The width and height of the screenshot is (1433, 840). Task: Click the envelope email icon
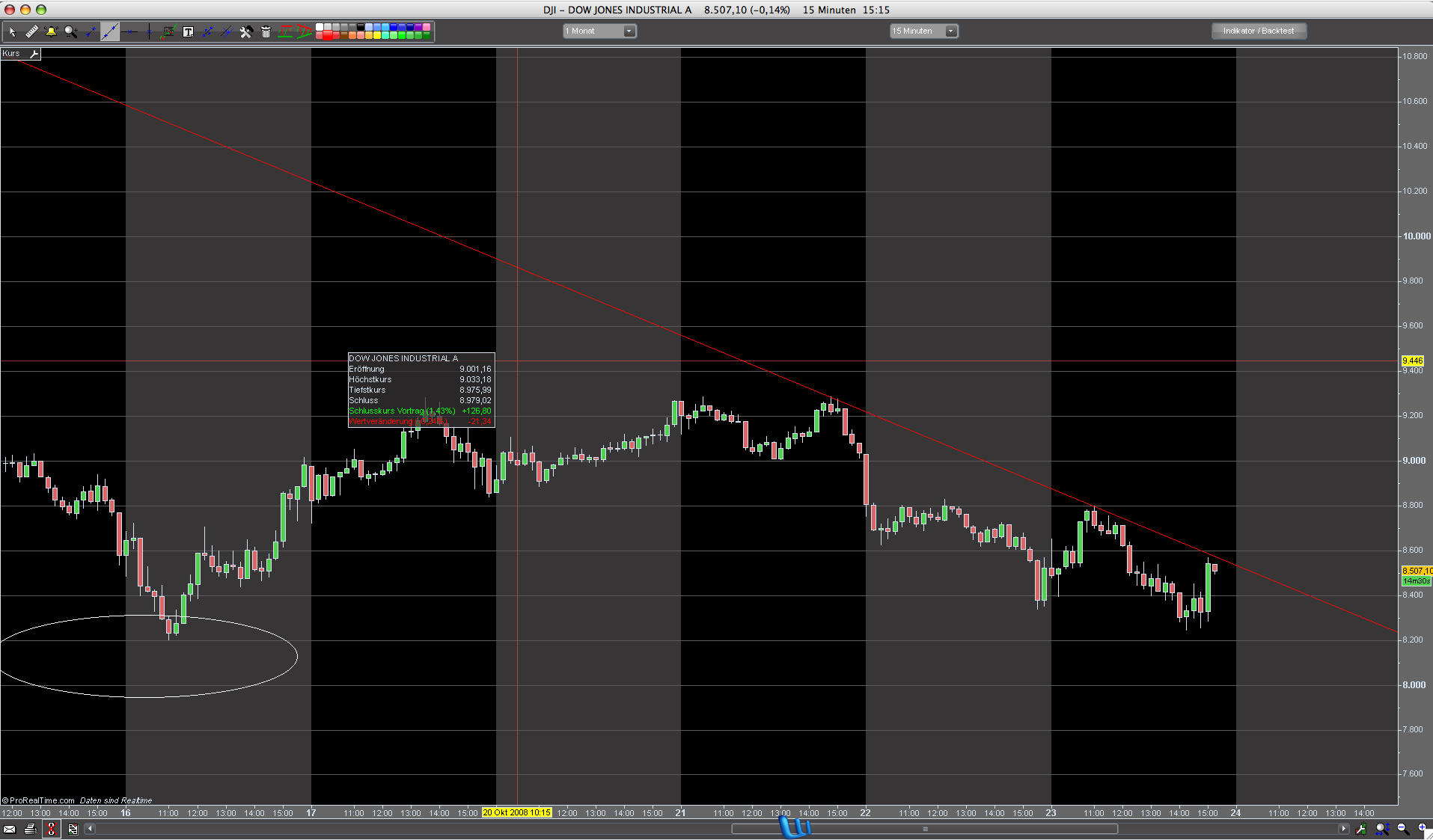[10, 829]
